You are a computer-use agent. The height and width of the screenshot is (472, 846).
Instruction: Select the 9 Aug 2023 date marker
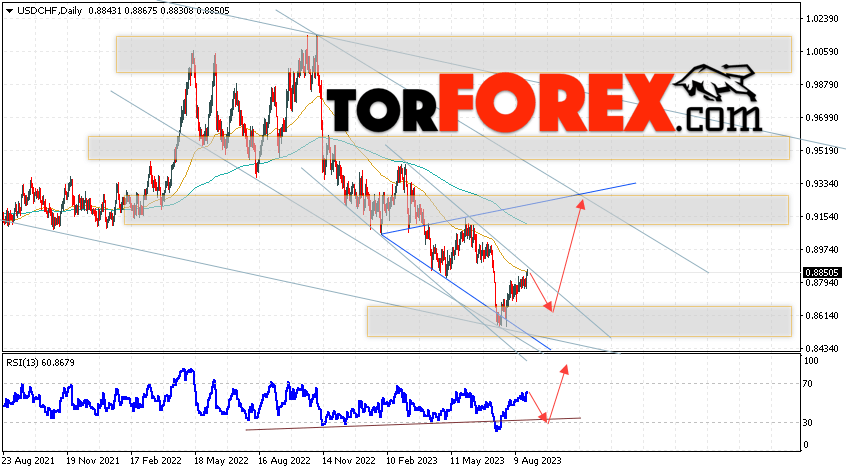pyautogui.click(x=537, y=461)
